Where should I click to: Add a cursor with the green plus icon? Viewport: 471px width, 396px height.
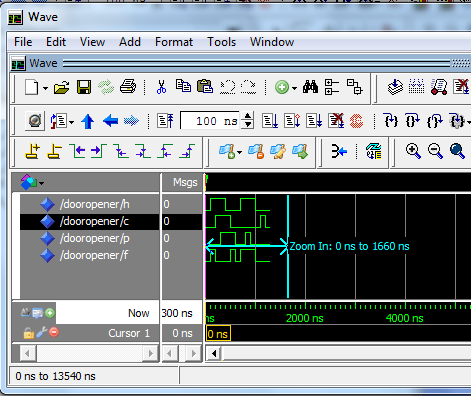pos(50,313)
